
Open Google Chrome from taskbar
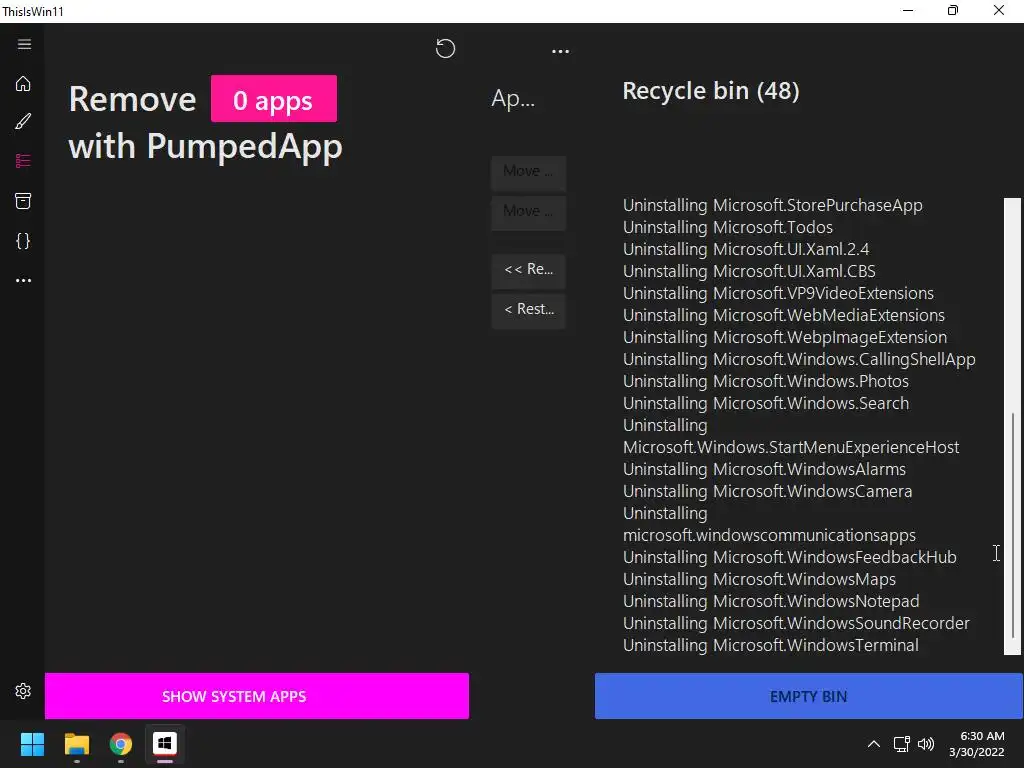tap(121, 744)
